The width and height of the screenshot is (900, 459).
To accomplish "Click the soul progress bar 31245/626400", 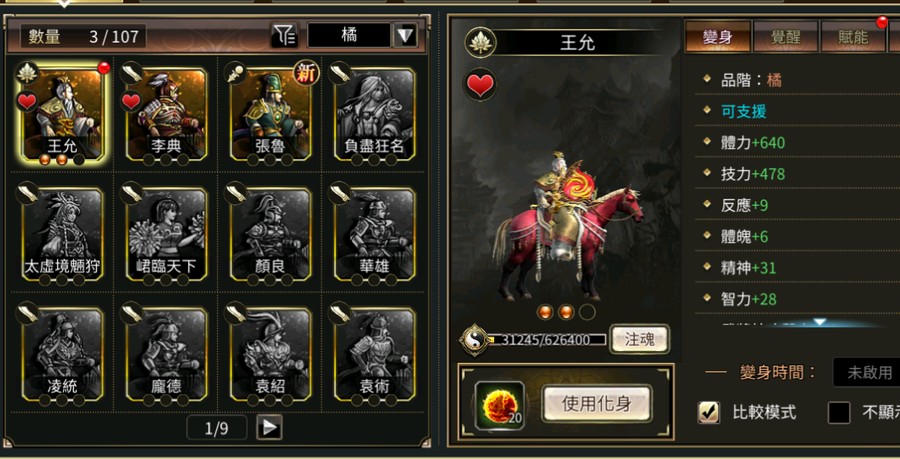I will pos(546,340).
